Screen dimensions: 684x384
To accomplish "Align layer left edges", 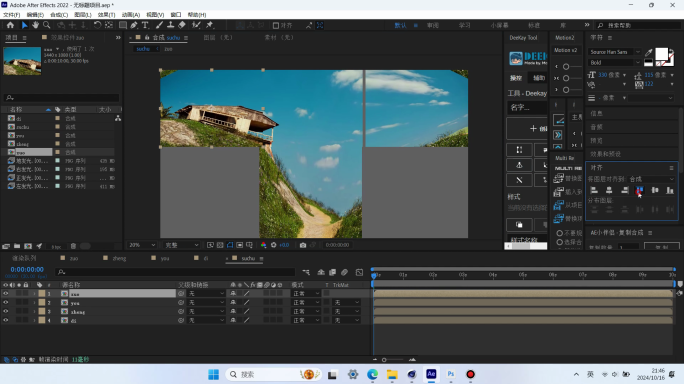I will coord(594,190).
